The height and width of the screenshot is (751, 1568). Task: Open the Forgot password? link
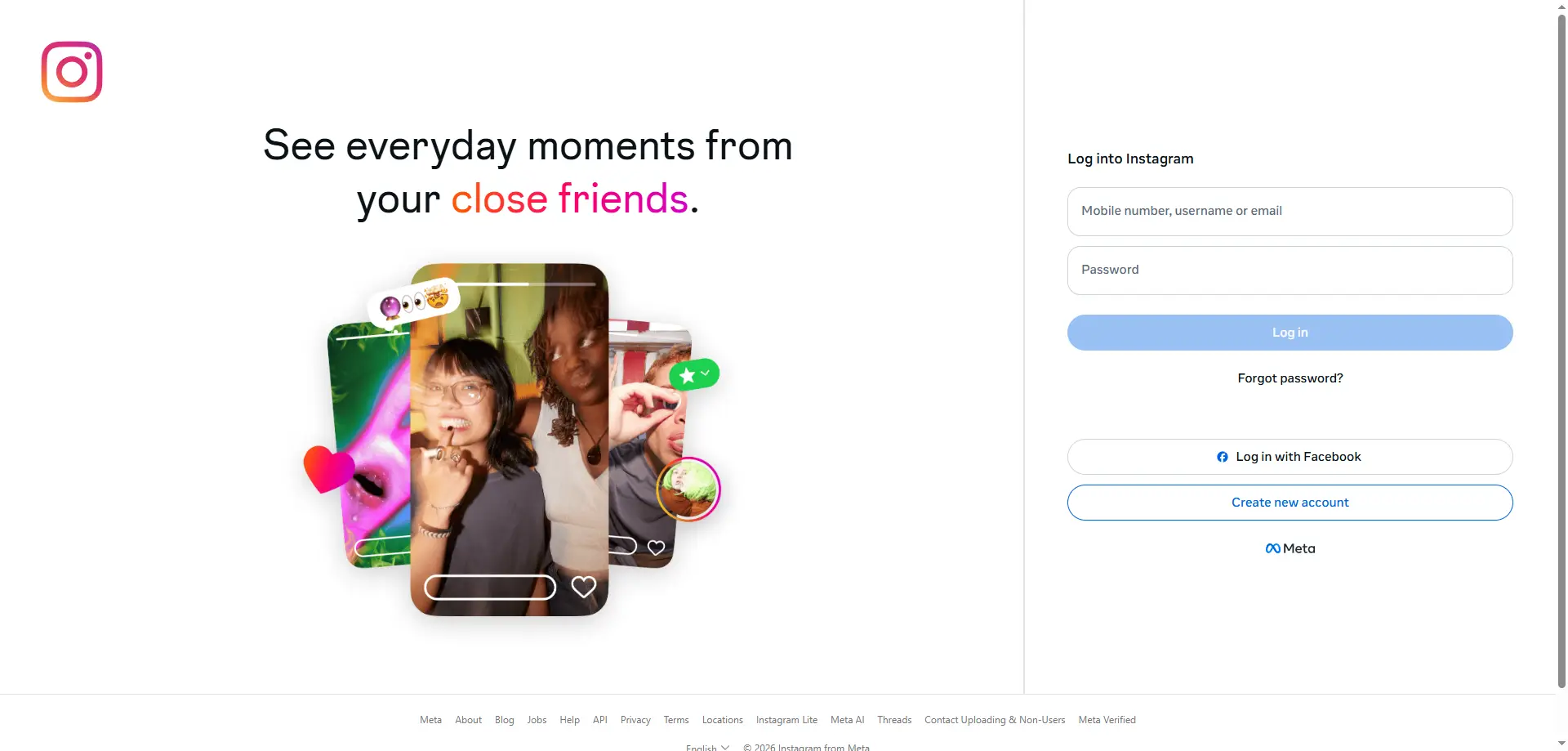click(1290, 378)
